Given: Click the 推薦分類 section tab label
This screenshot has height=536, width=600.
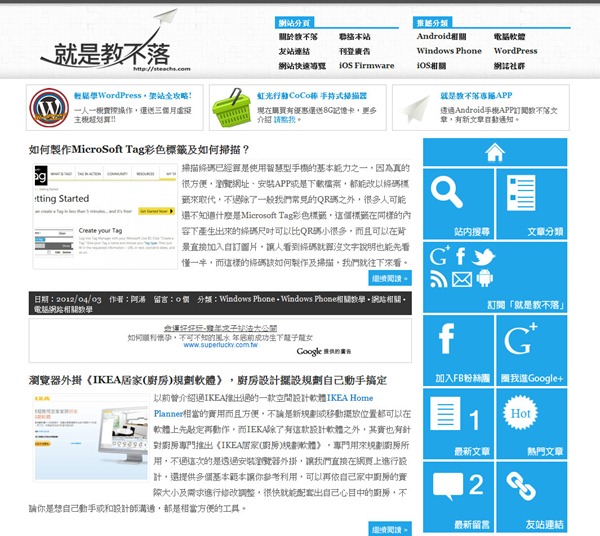Looking at the screenshot, I should point(432,23).
